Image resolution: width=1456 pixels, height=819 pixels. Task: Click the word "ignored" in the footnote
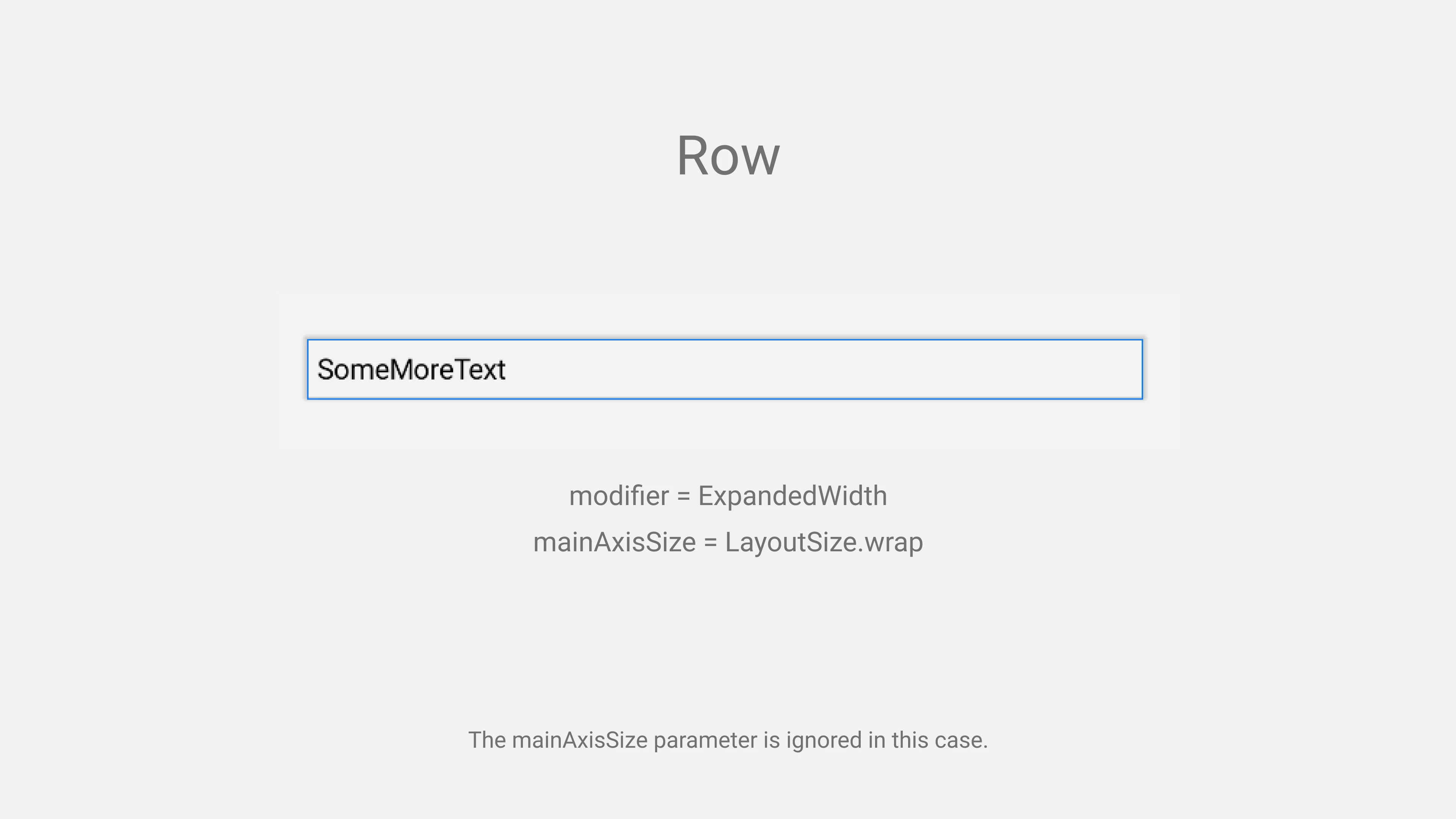824,741
